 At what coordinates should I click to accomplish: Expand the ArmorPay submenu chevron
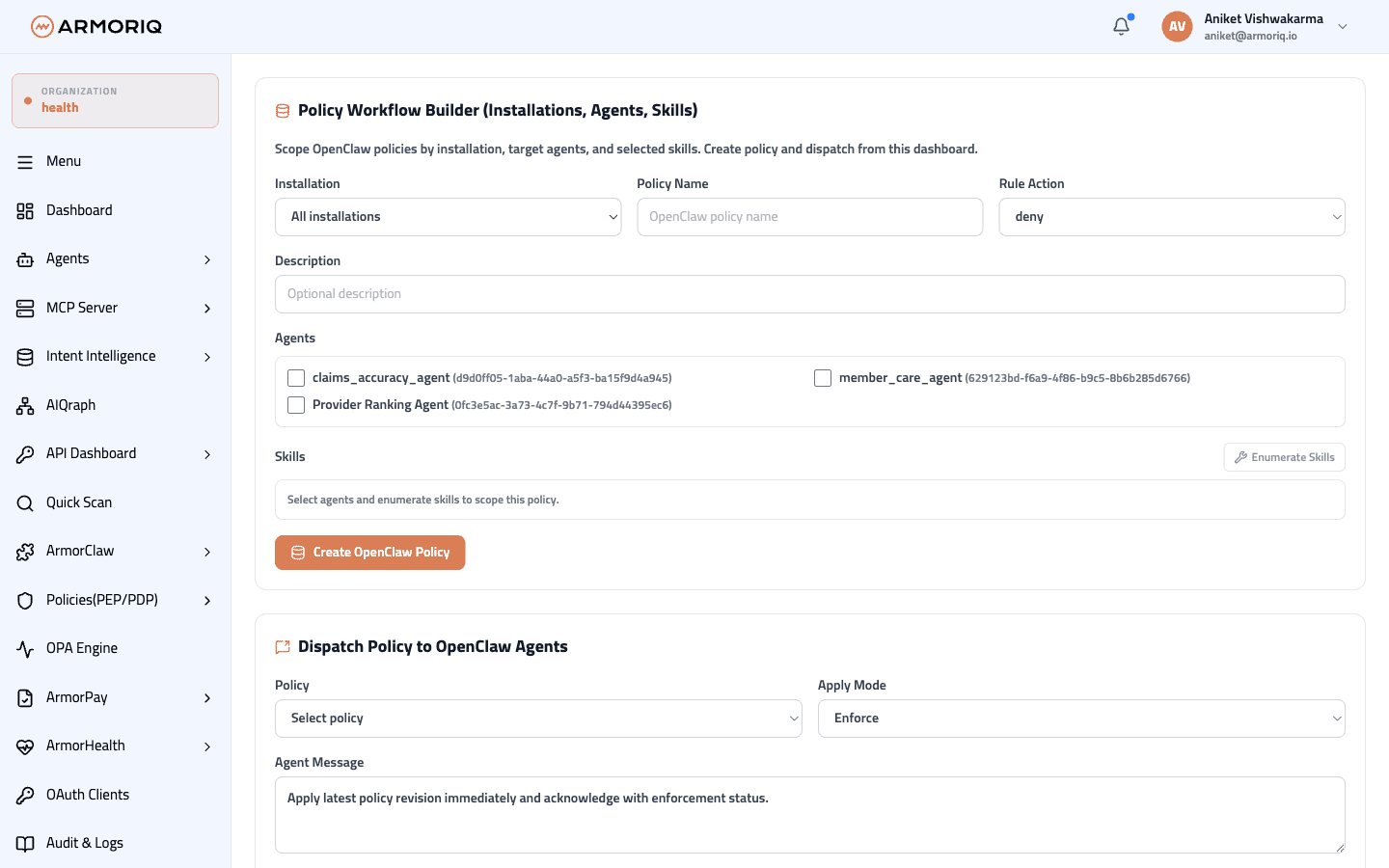tap(207, 698)
